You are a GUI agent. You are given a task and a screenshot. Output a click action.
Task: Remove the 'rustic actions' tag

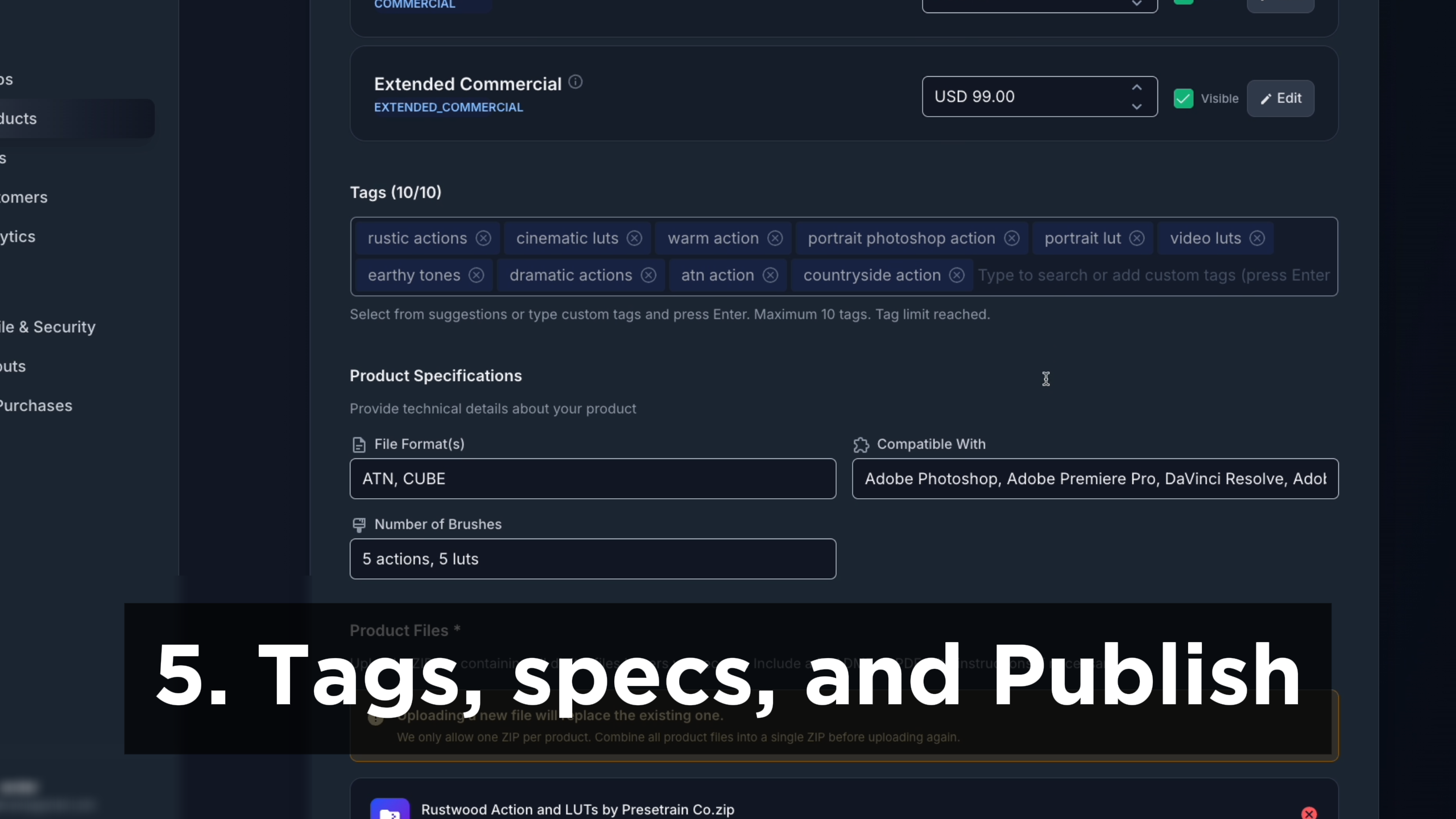[x=483, y=238]
